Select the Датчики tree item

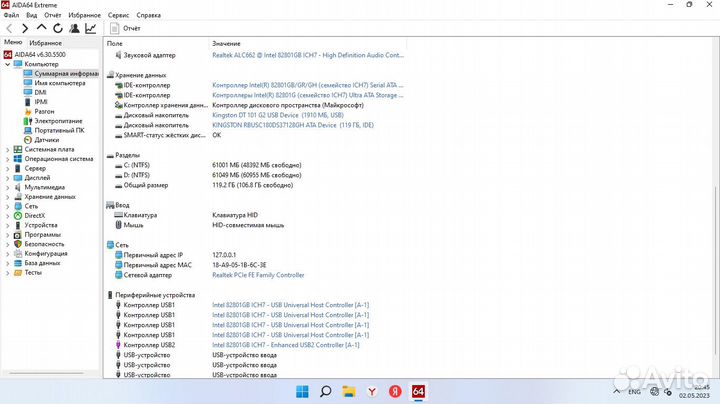(x=41, y=140)
